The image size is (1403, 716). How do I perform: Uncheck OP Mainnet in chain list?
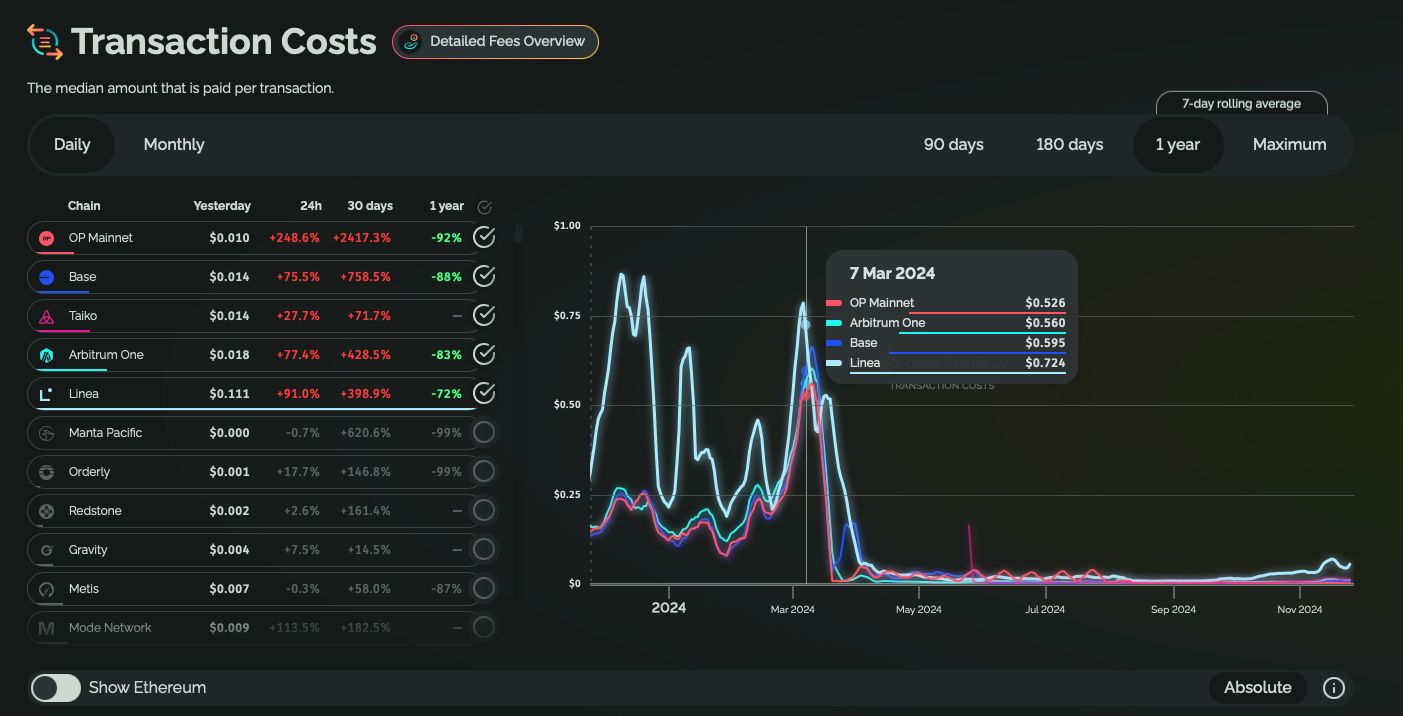tap(484, 237)
